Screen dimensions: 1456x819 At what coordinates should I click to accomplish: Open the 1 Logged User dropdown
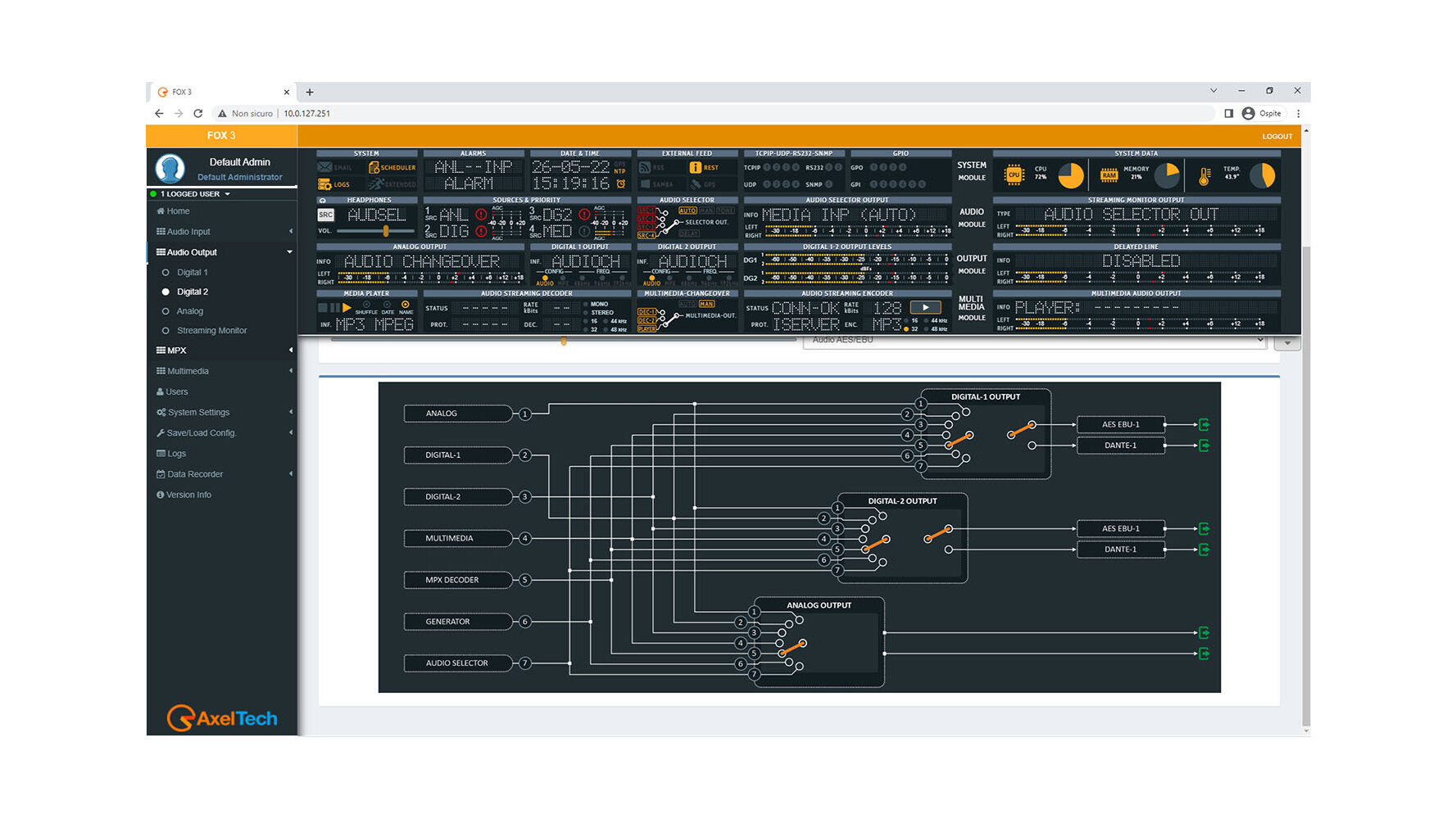(x=195, y=194)
